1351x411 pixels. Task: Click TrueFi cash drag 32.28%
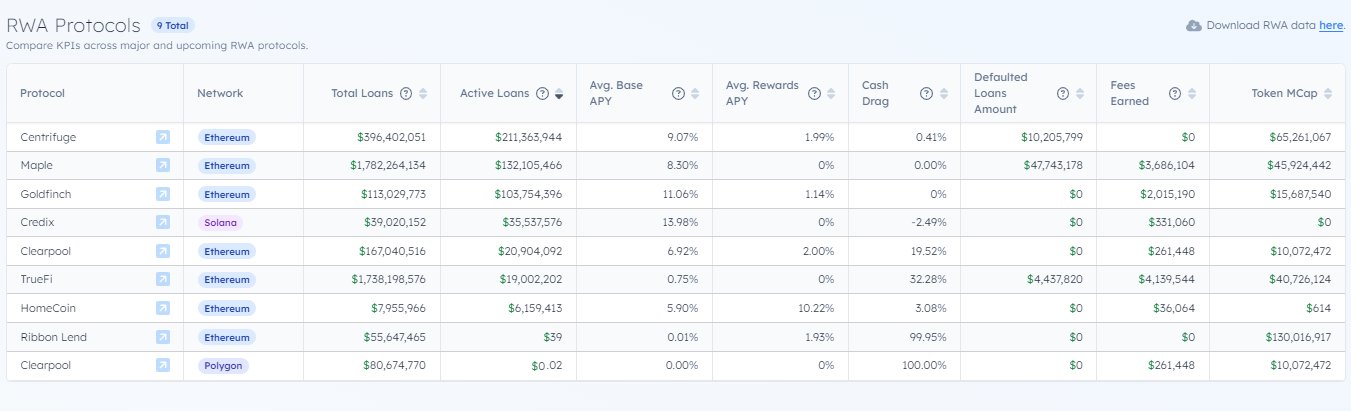click(928, 280)
